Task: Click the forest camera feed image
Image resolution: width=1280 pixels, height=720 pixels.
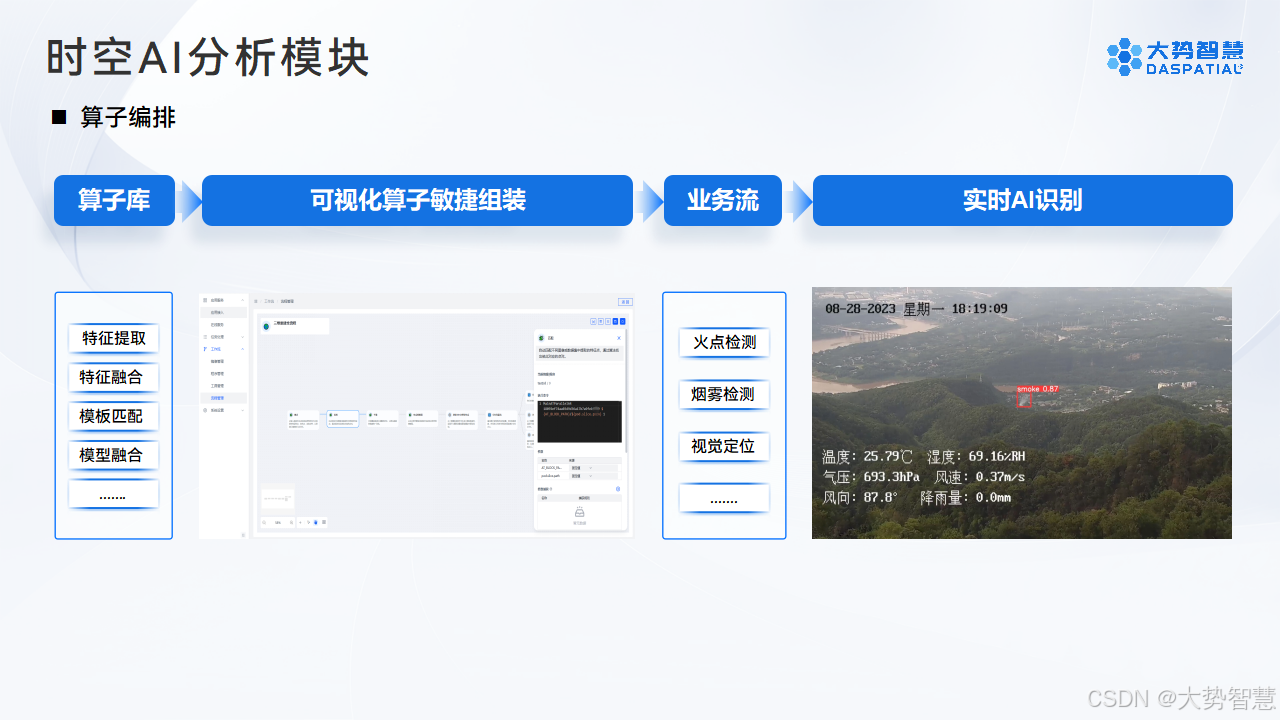Action: 1022,413
